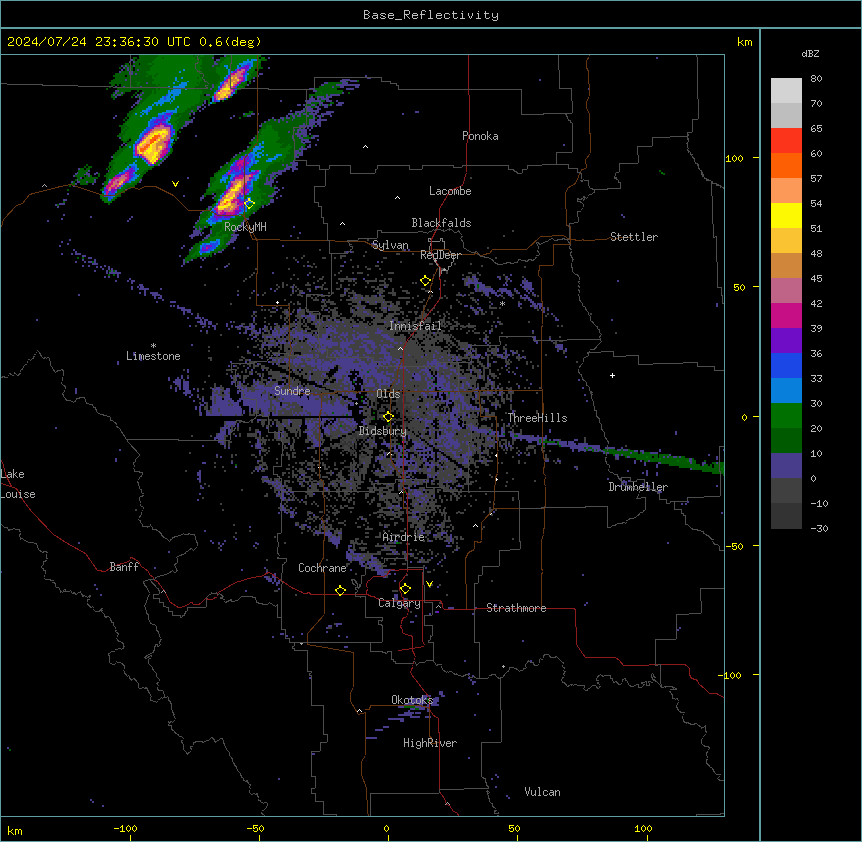Click the Ponoka town label
This screenshot has width=862, height=842.
(x=480, y=136)
